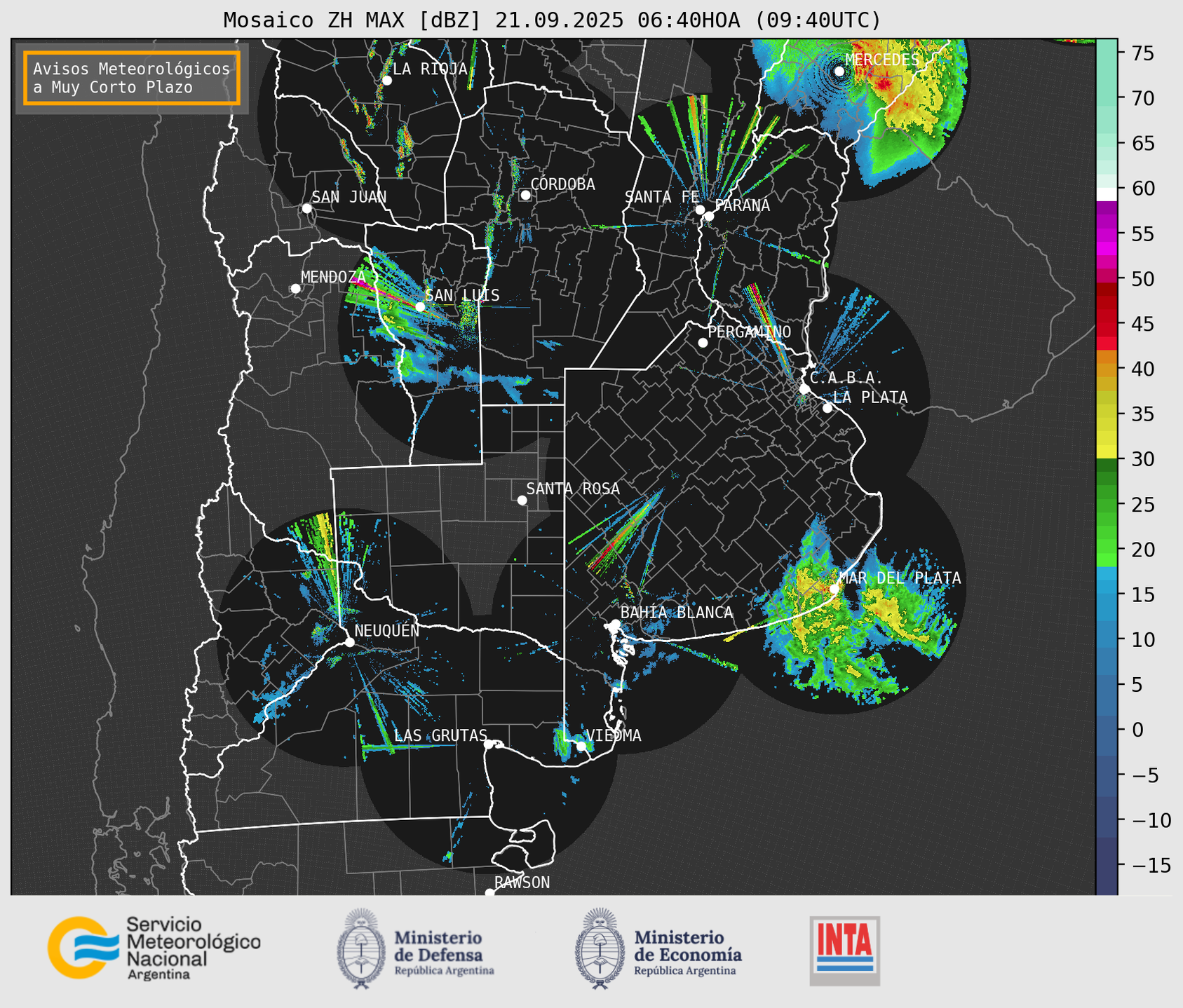
Task: Click the Avisos Meteorológicos a Muy Corto Plazo box
Action: (132, 78)
